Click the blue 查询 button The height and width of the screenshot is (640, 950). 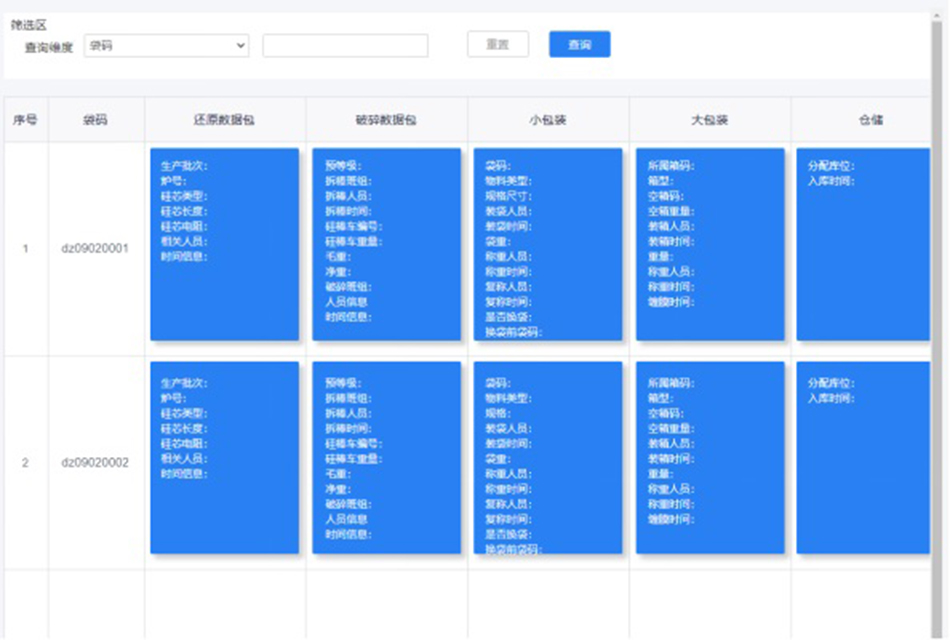579,45
